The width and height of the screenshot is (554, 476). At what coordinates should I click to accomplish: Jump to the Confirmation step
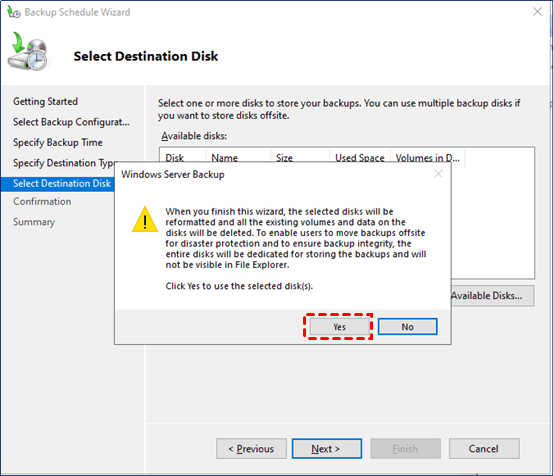tap(42, 201)
